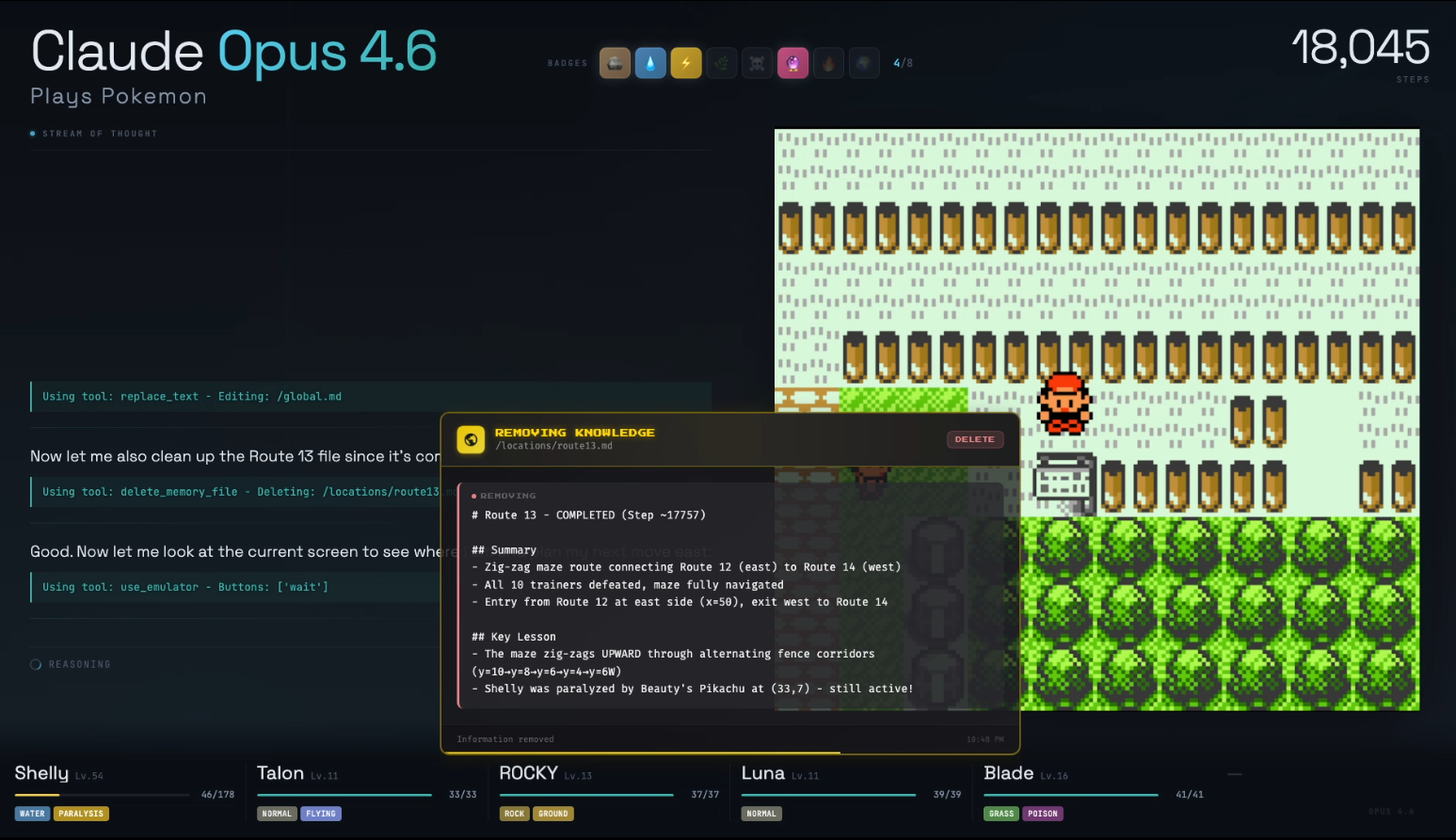Screen dimensions: 1456x840
Task: Click the ROCKY Lv.13 party name
Action: coord(546,773)
